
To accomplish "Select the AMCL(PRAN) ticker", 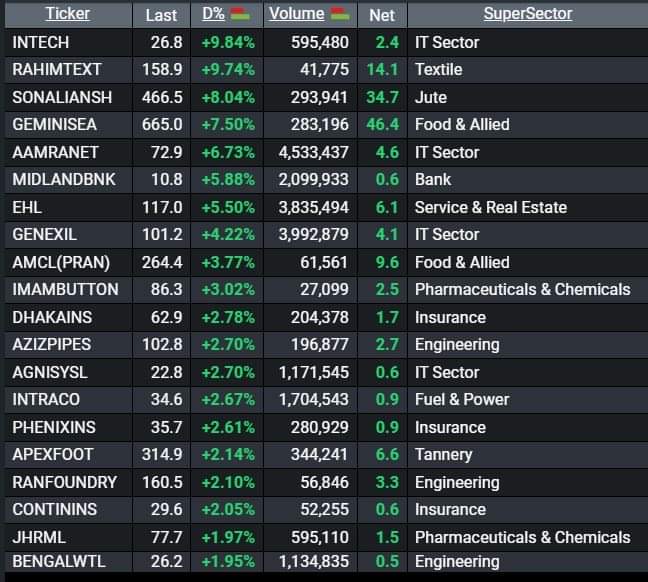I will (x=60, y=262).
